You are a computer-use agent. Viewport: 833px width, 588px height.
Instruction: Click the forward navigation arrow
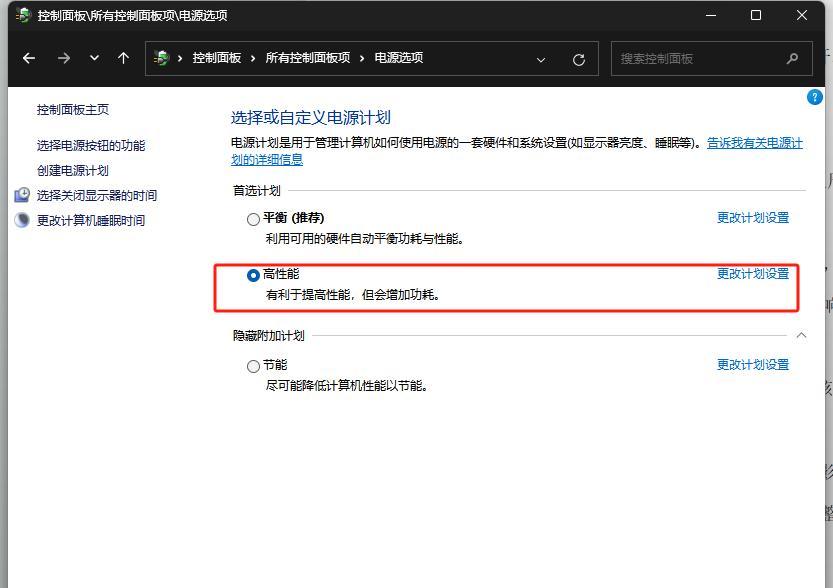click(x=64, y=58)
